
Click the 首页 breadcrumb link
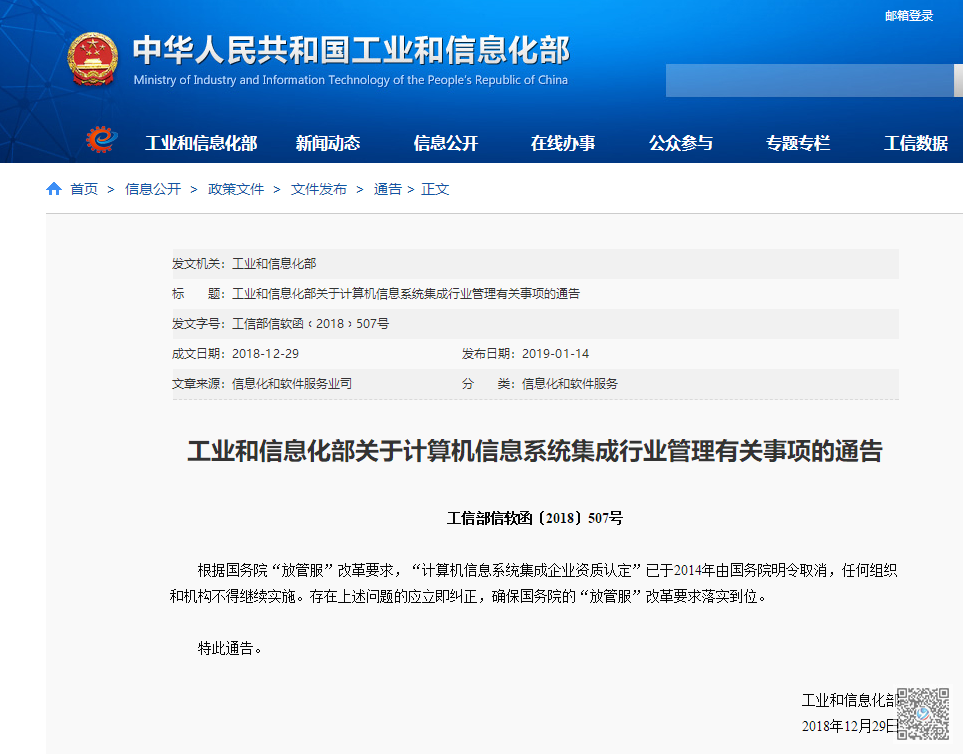pos(84,189)
